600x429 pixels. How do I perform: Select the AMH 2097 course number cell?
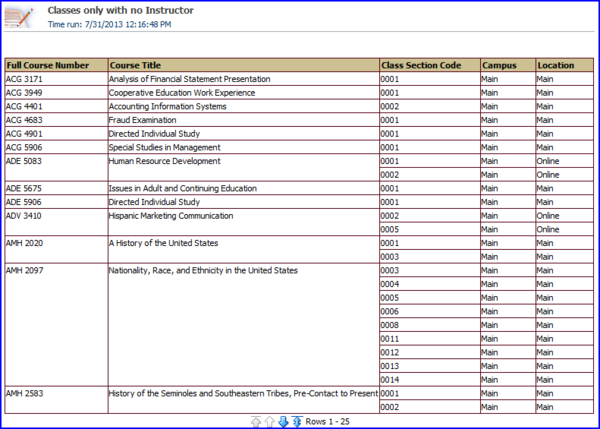[x=56, y=325]
